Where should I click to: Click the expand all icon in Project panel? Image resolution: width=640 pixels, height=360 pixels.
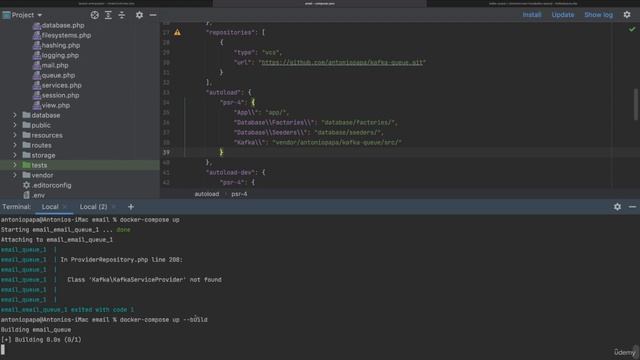coord(108,15)
